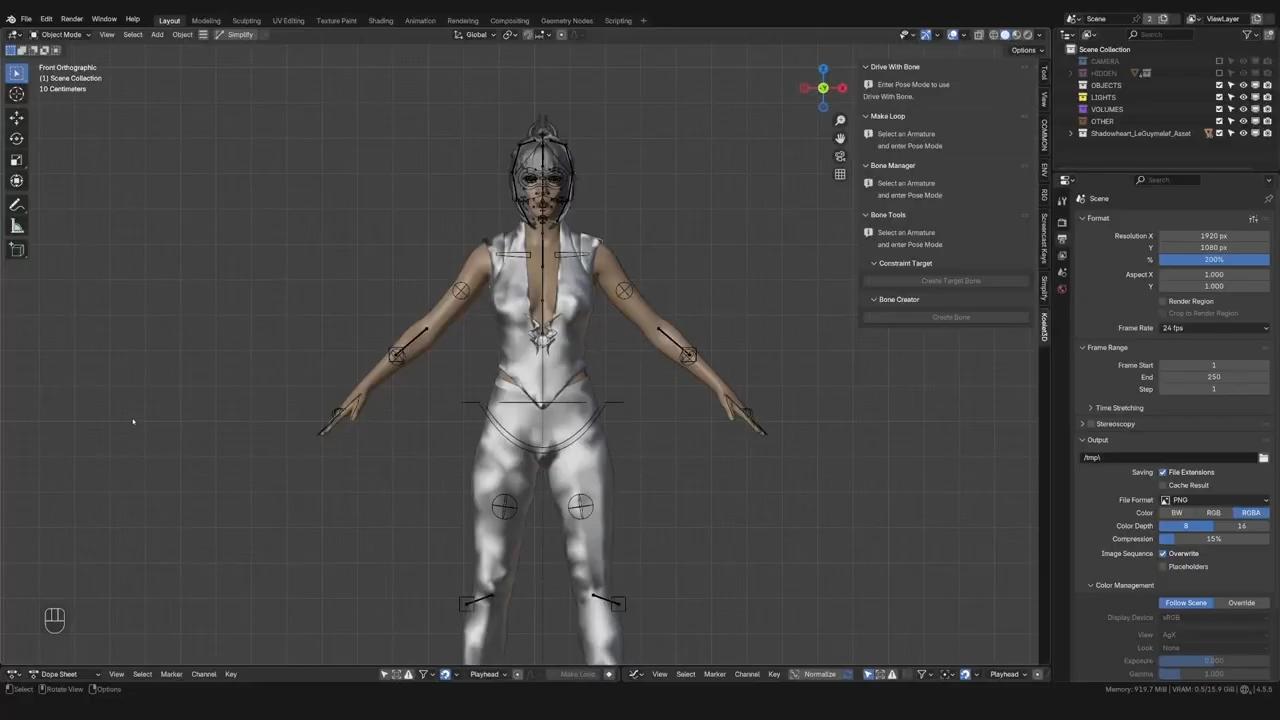Activate the Rotate tool

(x=17, y=139)
